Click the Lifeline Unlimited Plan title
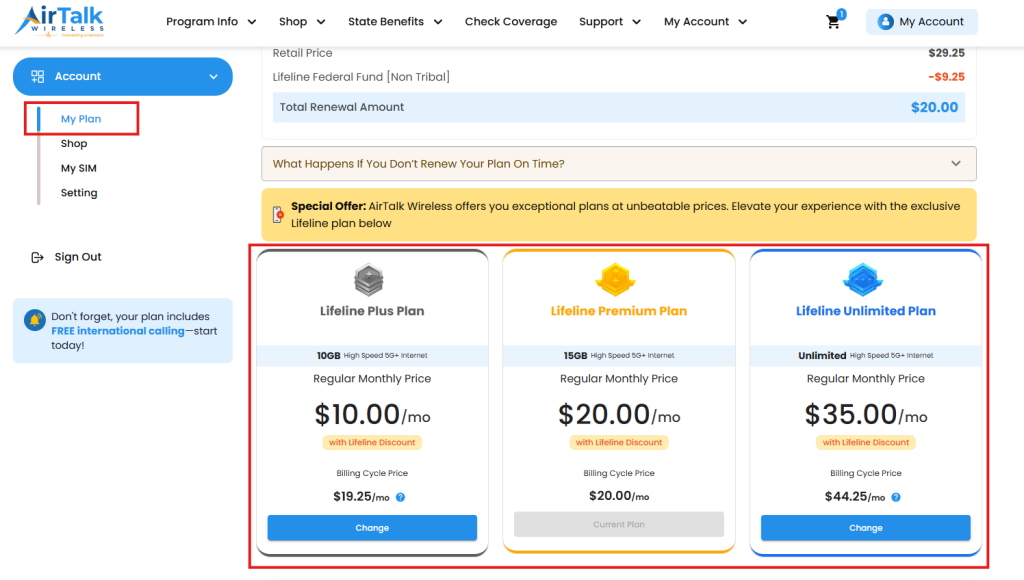1024x580 pixels. [x=865, y=311]
